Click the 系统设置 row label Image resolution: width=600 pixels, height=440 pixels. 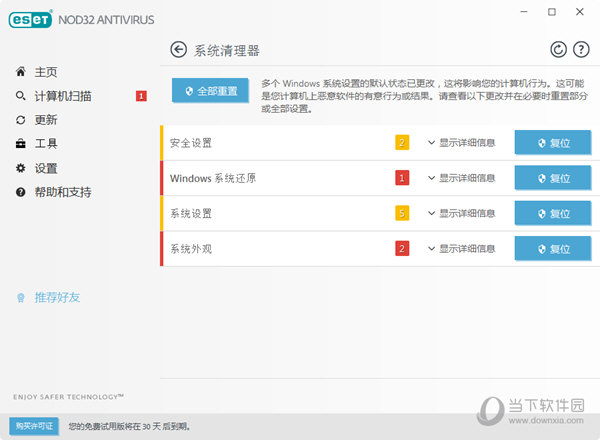point(191,213)
